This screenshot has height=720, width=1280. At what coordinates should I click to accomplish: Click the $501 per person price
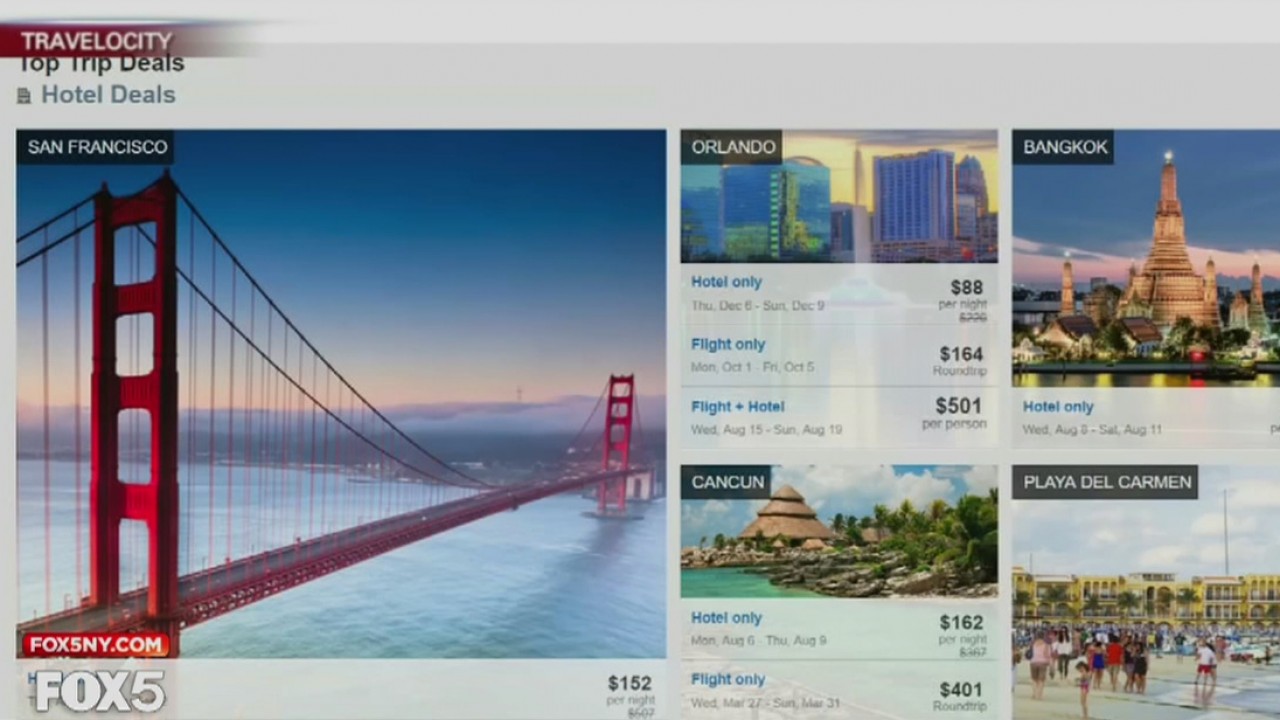pos(958,406)
